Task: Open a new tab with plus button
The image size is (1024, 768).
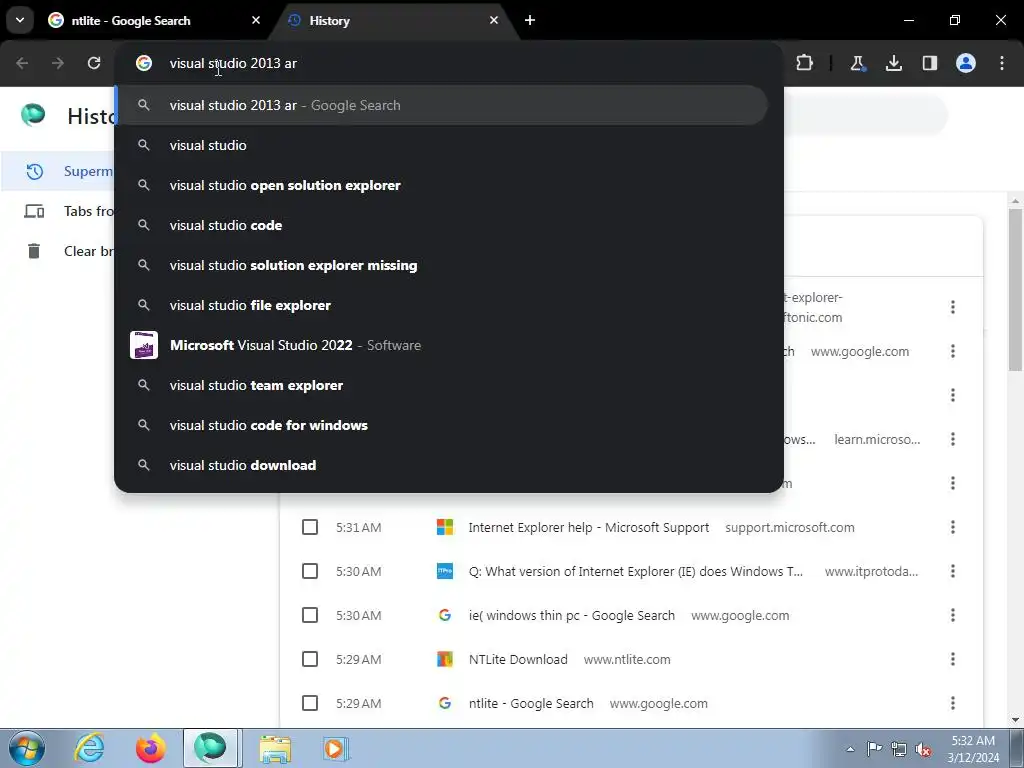Action: 530,20
